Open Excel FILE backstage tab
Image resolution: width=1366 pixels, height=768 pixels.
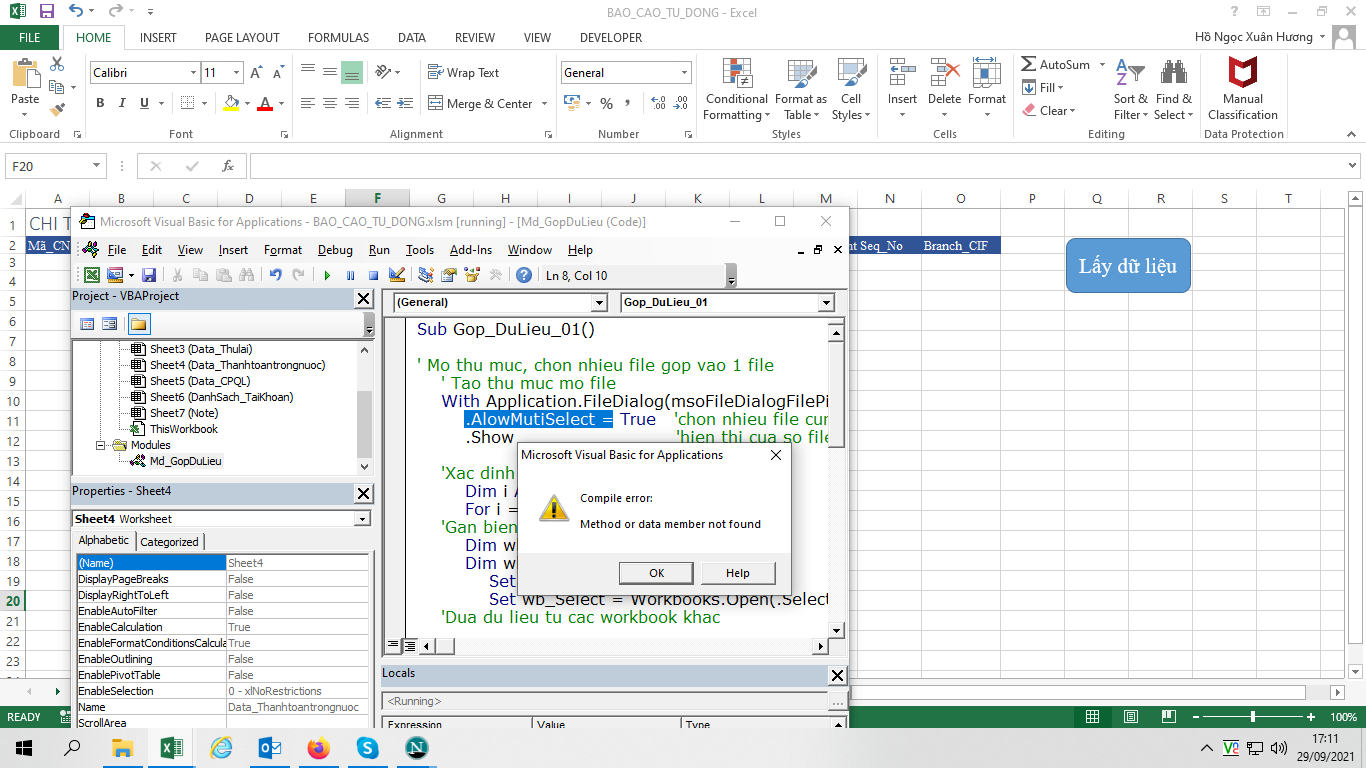[30, 38]
